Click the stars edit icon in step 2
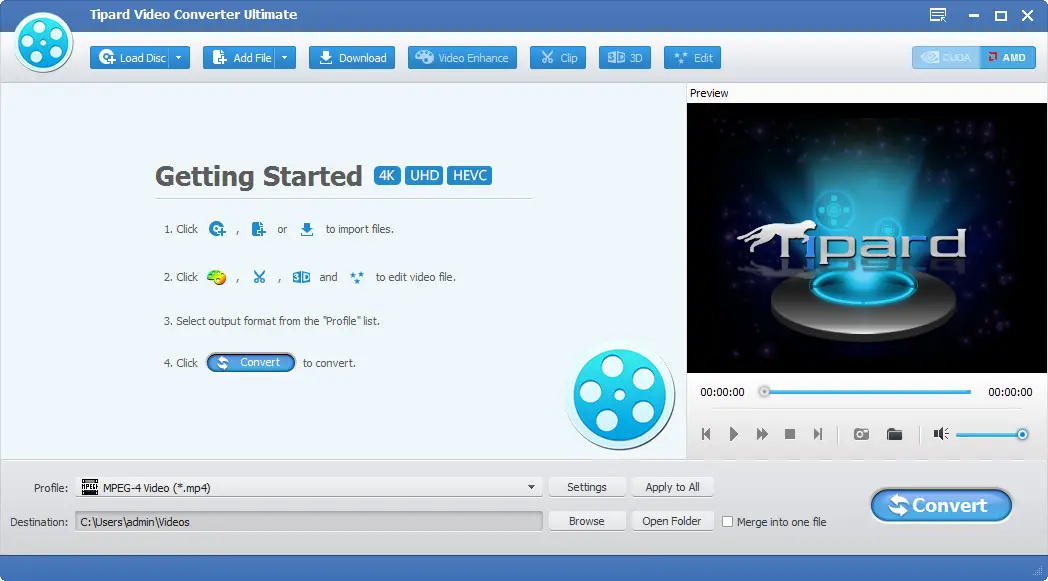This screenshot has height=581, width=1048. (x=357, y=277)
